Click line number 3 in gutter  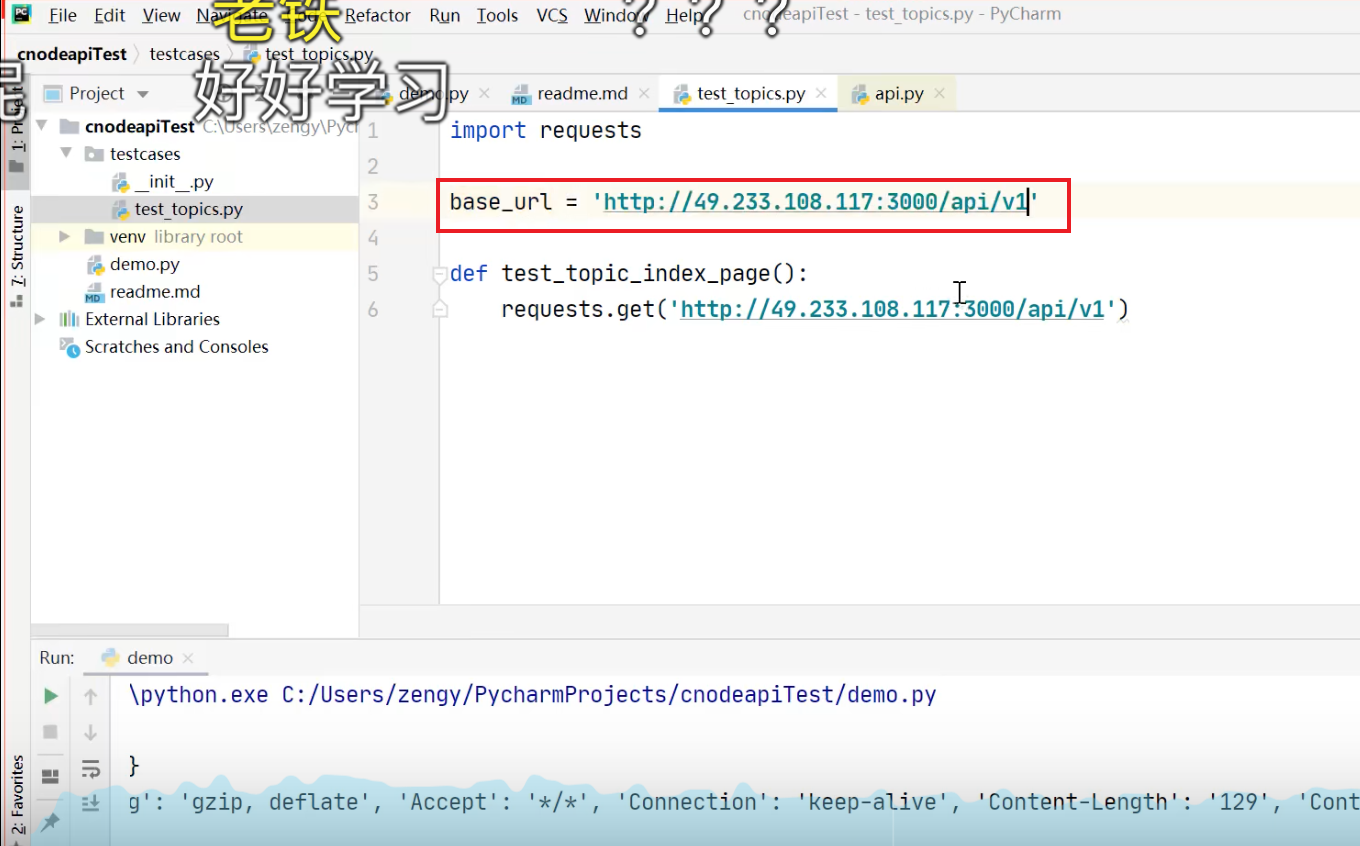click(373, 202)
